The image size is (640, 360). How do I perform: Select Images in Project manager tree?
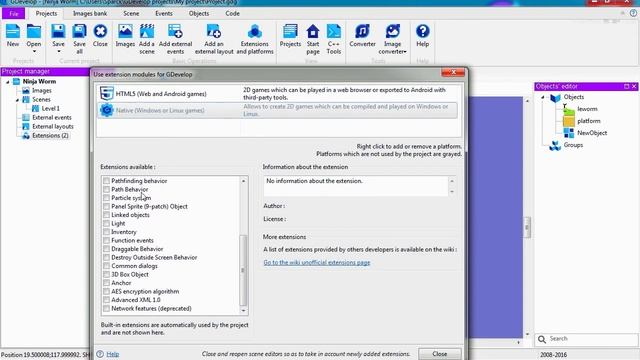(x=42, y=91)
